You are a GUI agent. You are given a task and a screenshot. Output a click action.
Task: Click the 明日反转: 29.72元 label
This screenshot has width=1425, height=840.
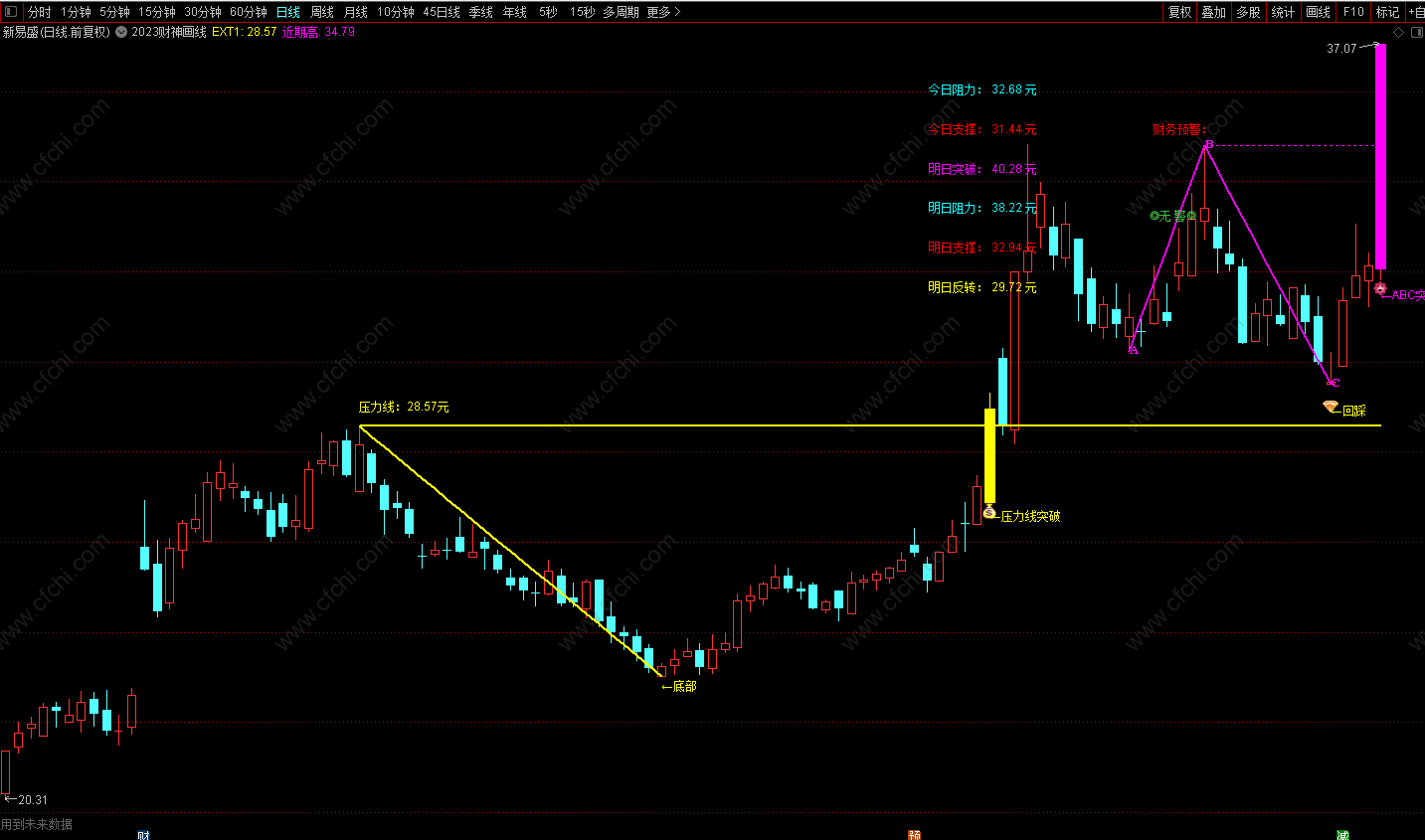point(982,287)
